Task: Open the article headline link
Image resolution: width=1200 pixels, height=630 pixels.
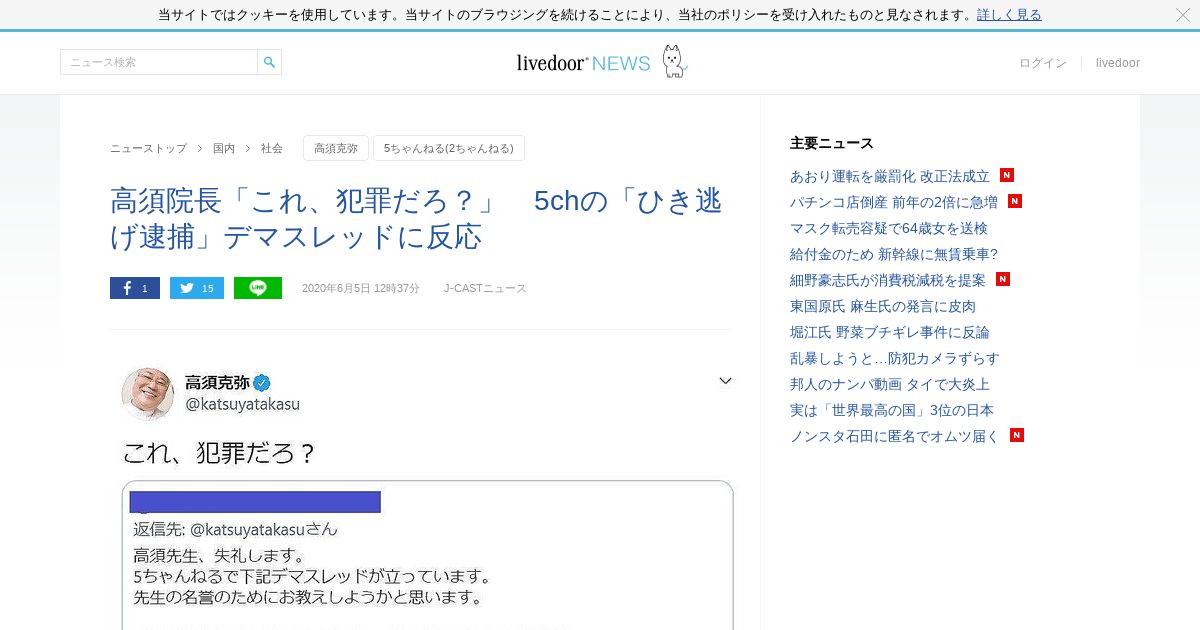Action: 416,219
